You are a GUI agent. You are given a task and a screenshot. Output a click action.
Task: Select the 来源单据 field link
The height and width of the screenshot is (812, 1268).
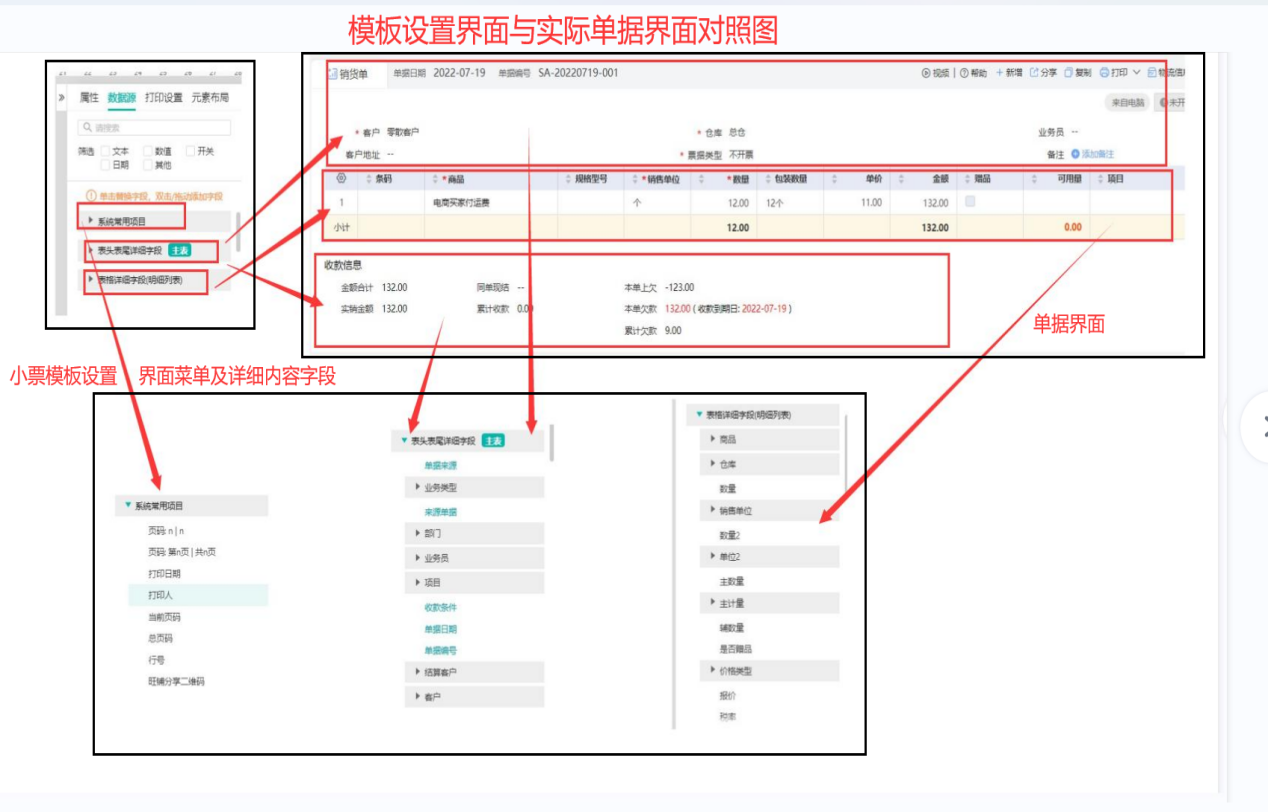[x=440, y=512]
